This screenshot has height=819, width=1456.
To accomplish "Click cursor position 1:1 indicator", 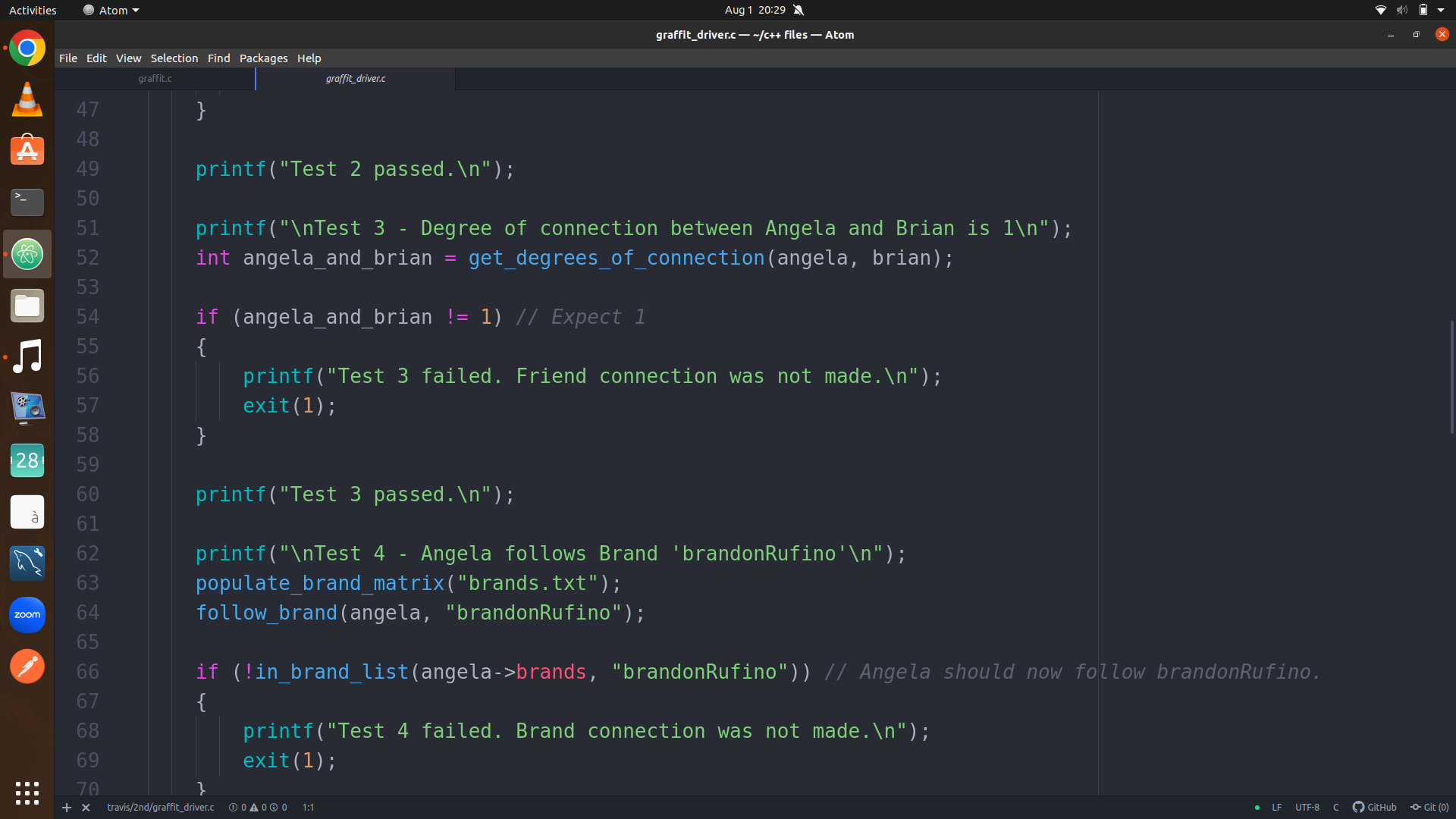I will (308, 807).
